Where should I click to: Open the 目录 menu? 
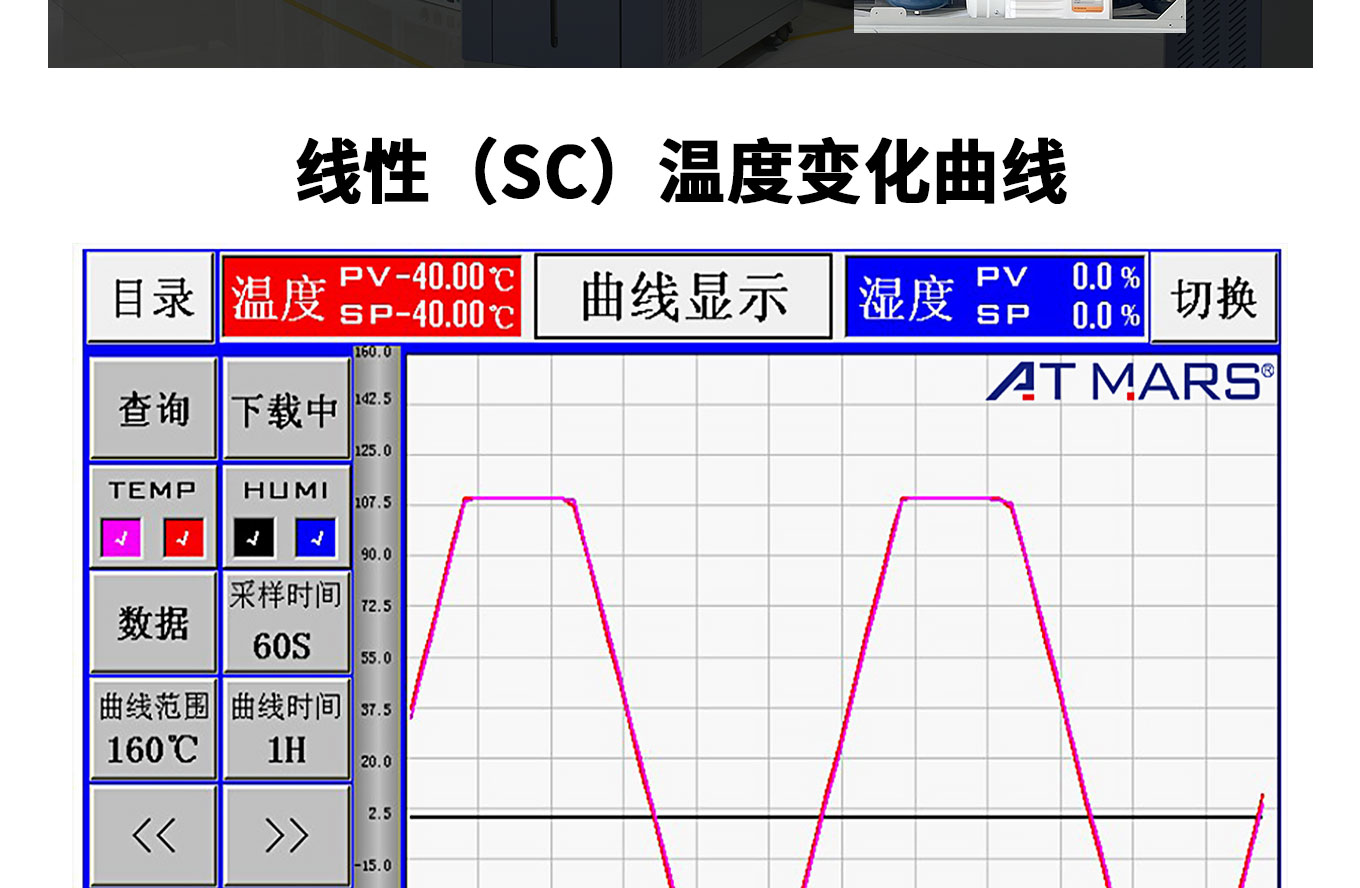[x=150, y=297]
